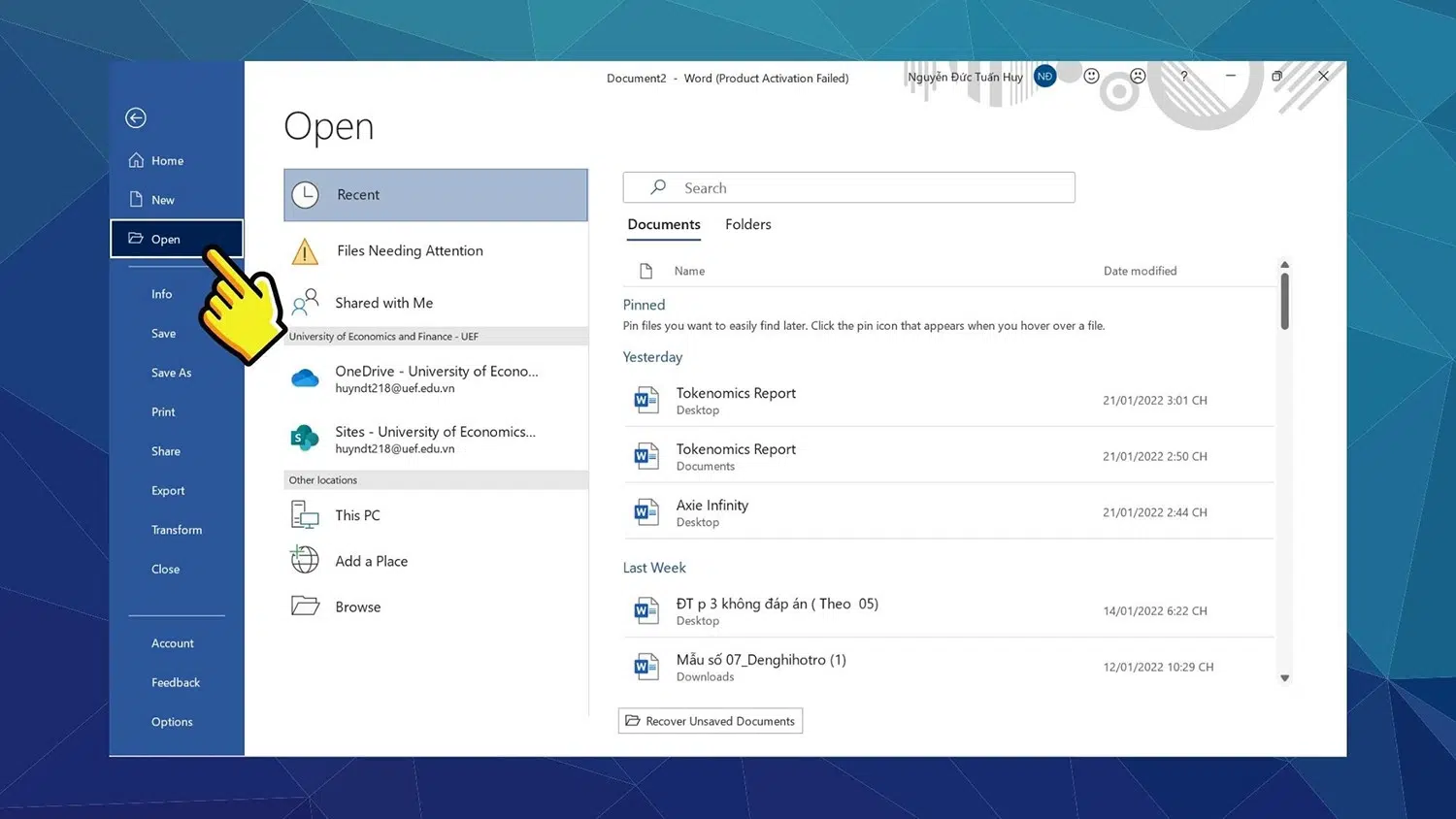
Task: Click the Browse folder icon
Action: click(x=305, y=606)
